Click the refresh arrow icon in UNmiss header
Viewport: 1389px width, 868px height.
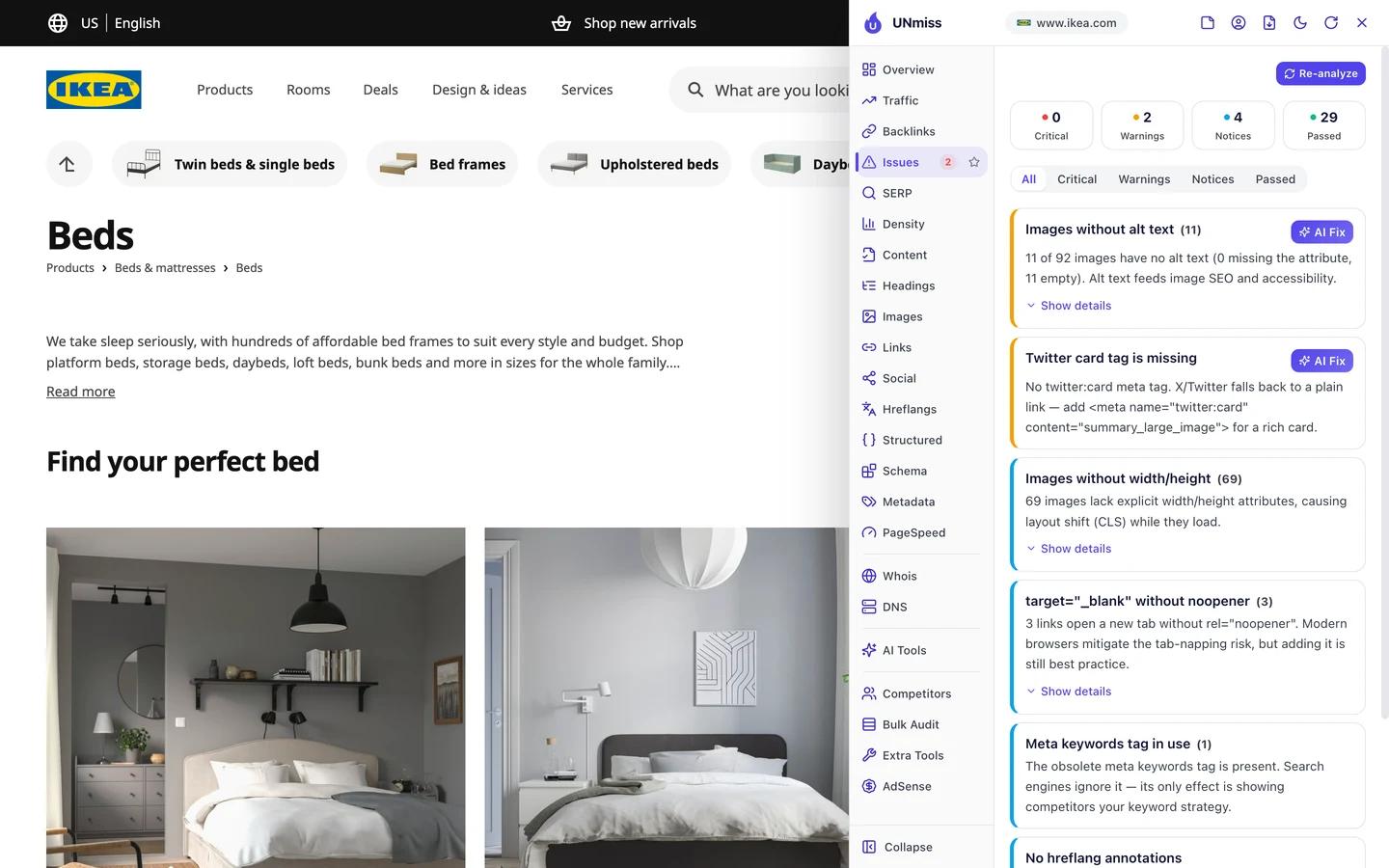1331,23
